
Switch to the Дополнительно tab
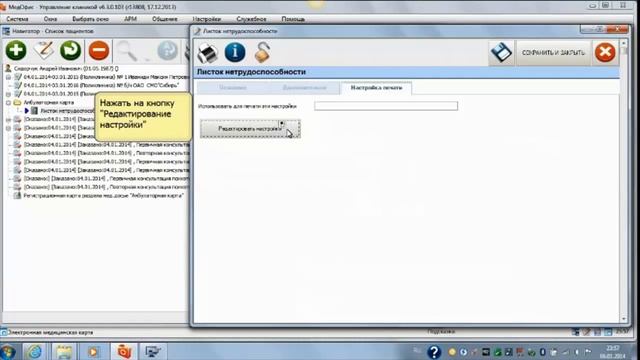[x=304, y=88]
